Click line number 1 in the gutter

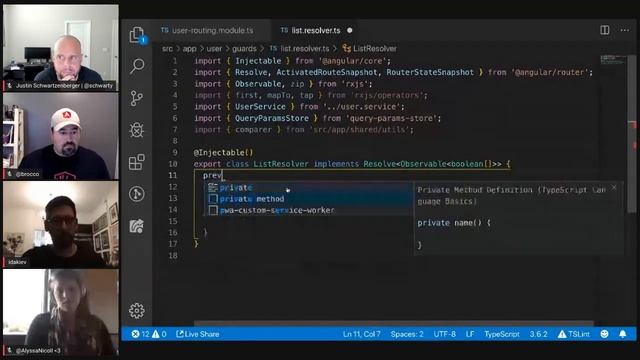click(175, 61)
